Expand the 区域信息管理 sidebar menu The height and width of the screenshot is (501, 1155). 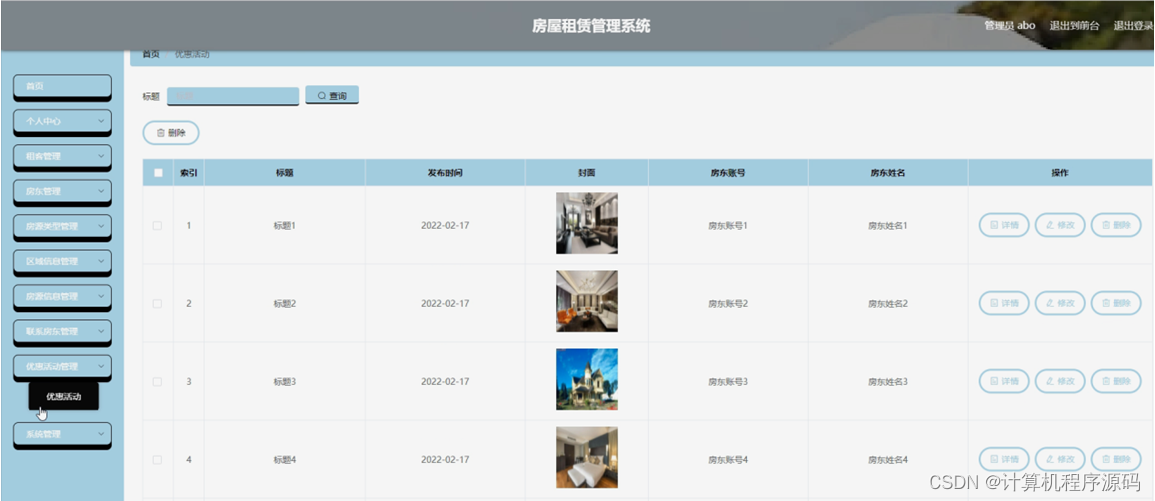pos(63,262)
